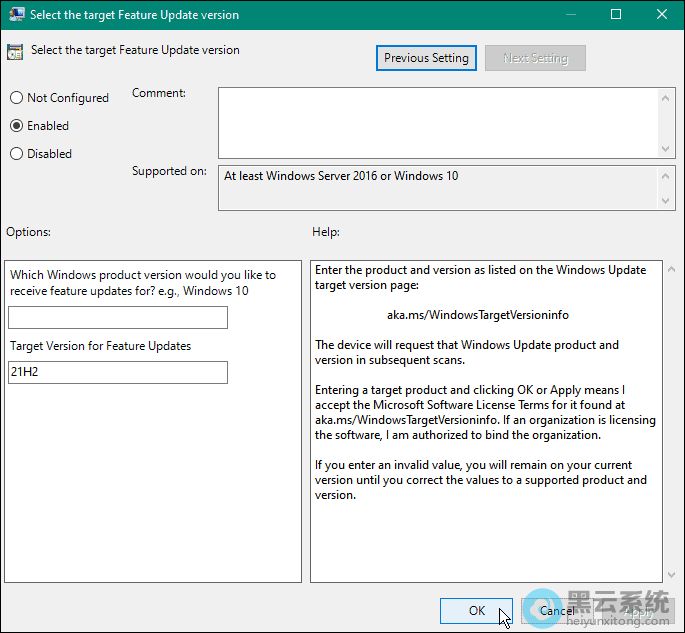This screenshot has height=633, width=685.
Task: Select the Not Configured radio button
Action: coord(16,98)
